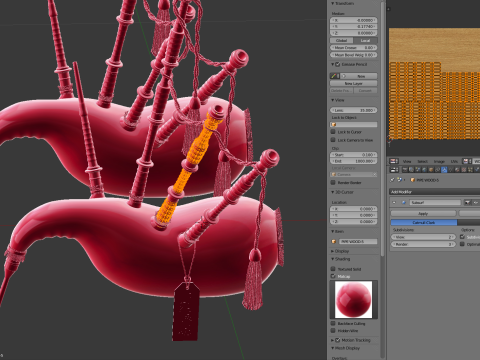Switch transform to Local
This screenshot has width=480, height=360.
pyautogui.click(x=365, y=40)
